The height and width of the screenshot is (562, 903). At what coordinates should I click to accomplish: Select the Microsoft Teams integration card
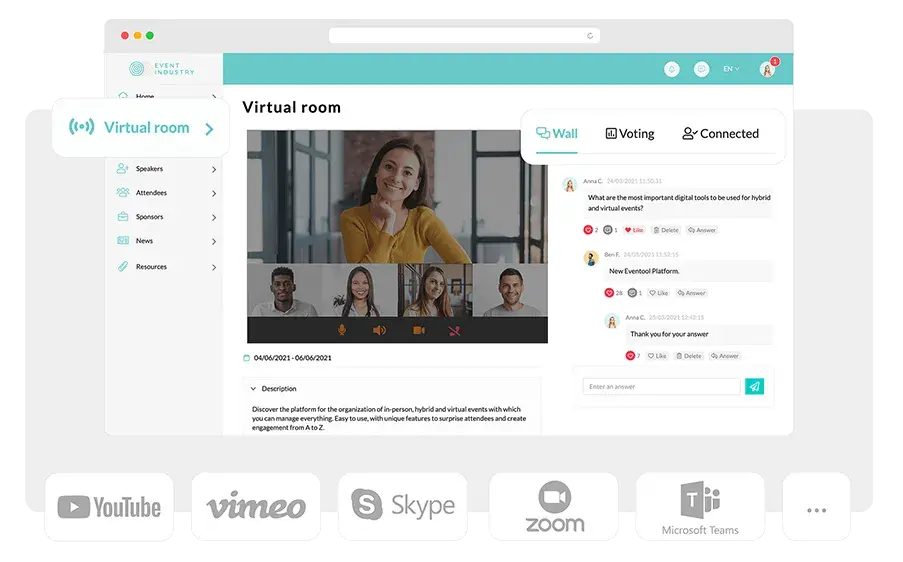(x=700, y=507)
